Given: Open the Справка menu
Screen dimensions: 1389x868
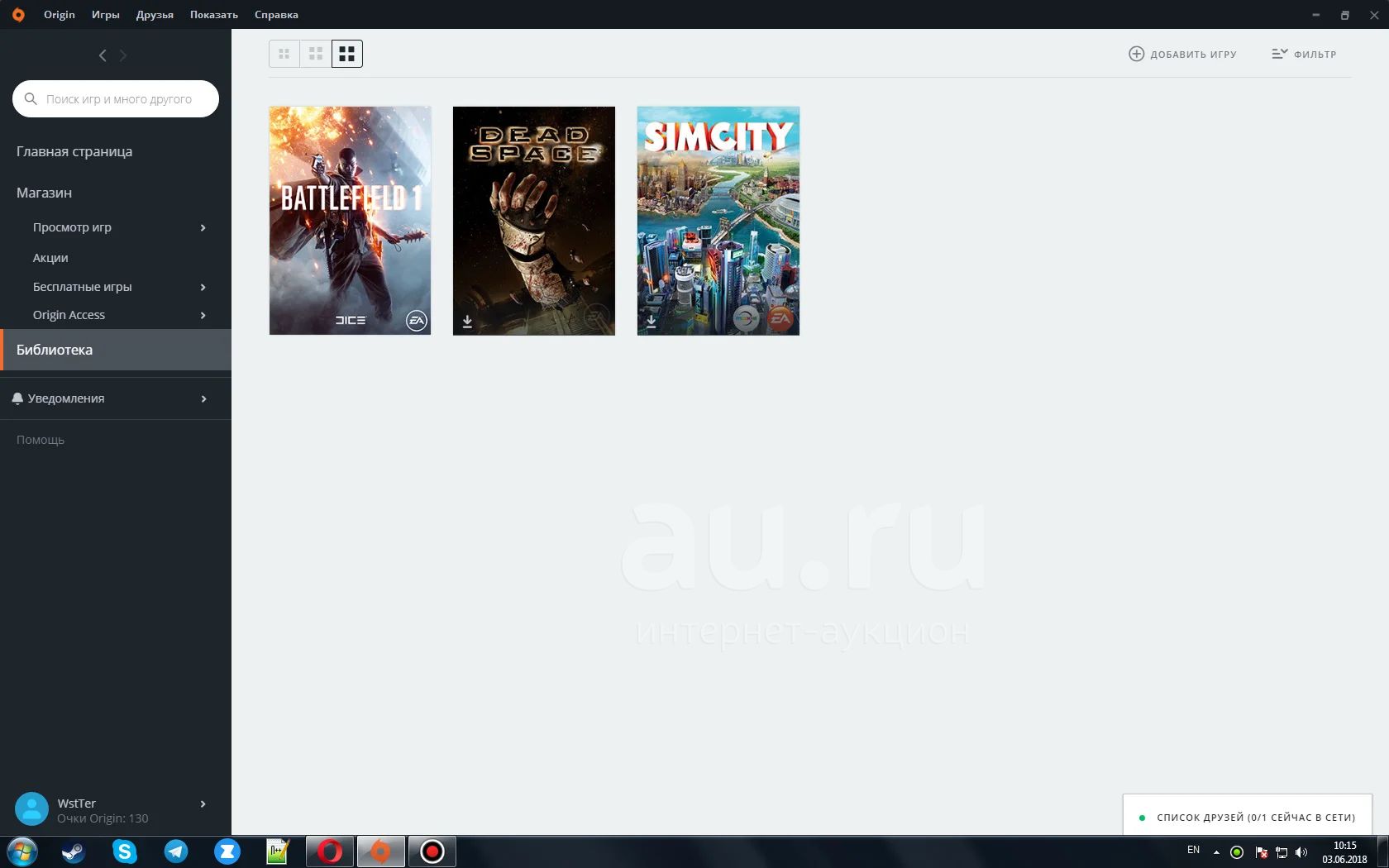Looking at the screenshot, I should point(276,15).
